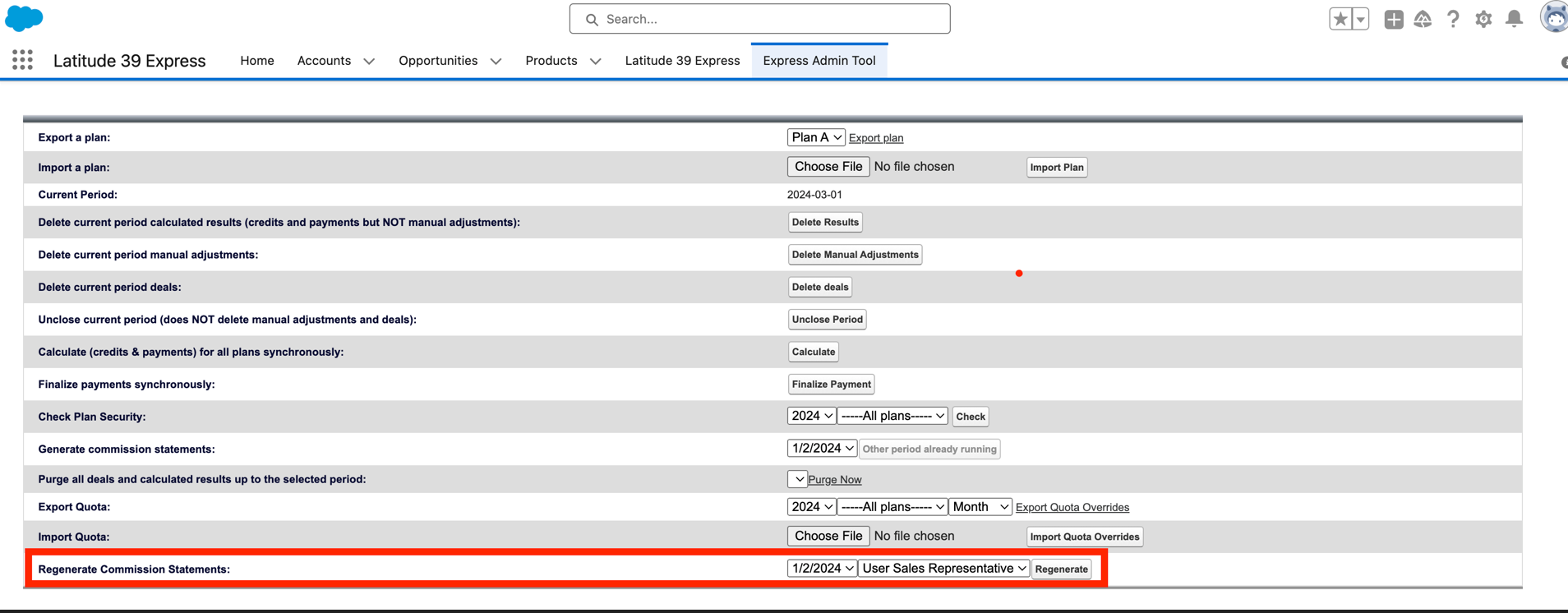Open the Export Quota year dropdown
This screenshot has height=613, width=1568.
click(x=811, y=507)
